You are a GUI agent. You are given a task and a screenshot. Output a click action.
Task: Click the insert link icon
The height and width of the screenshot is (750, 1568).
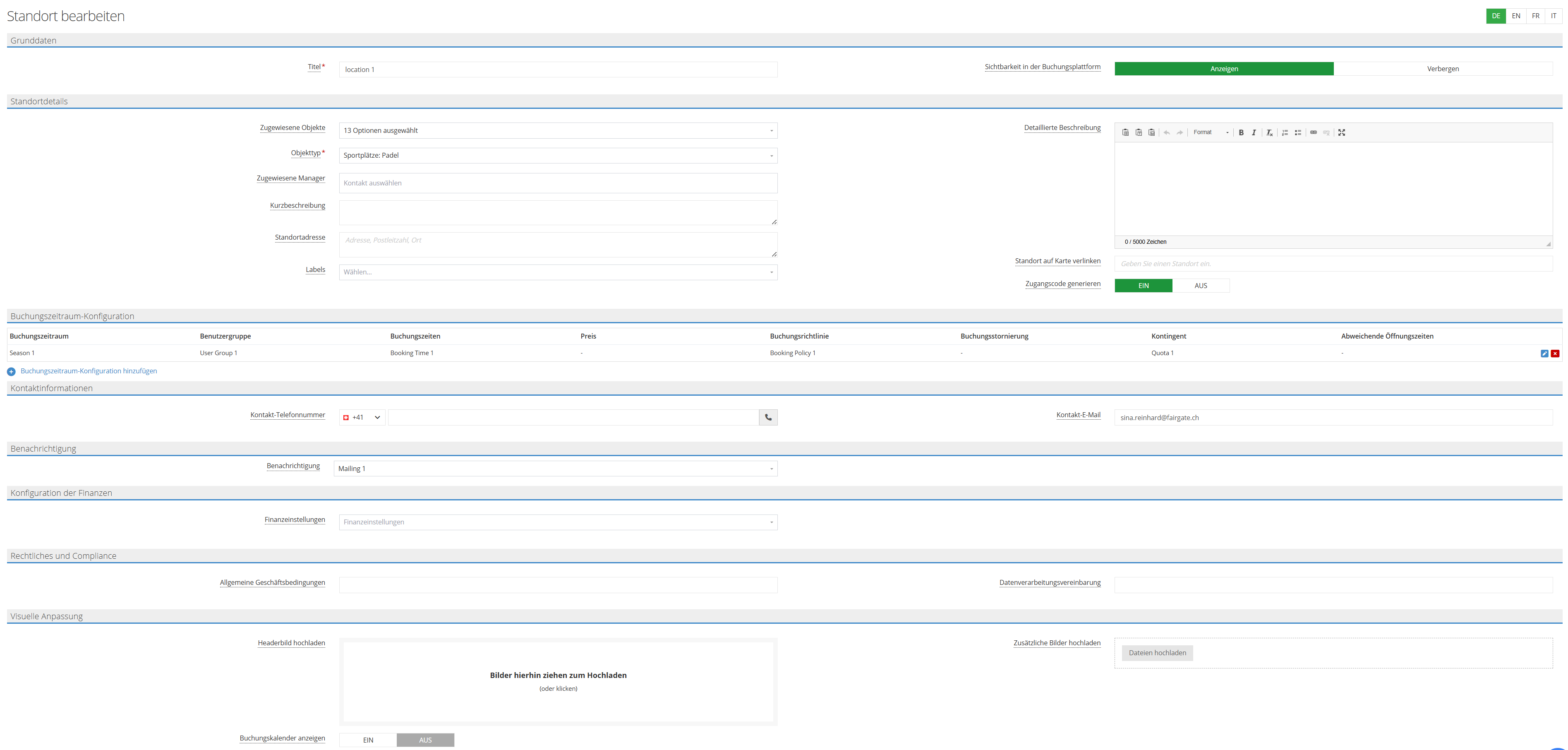1314,133
